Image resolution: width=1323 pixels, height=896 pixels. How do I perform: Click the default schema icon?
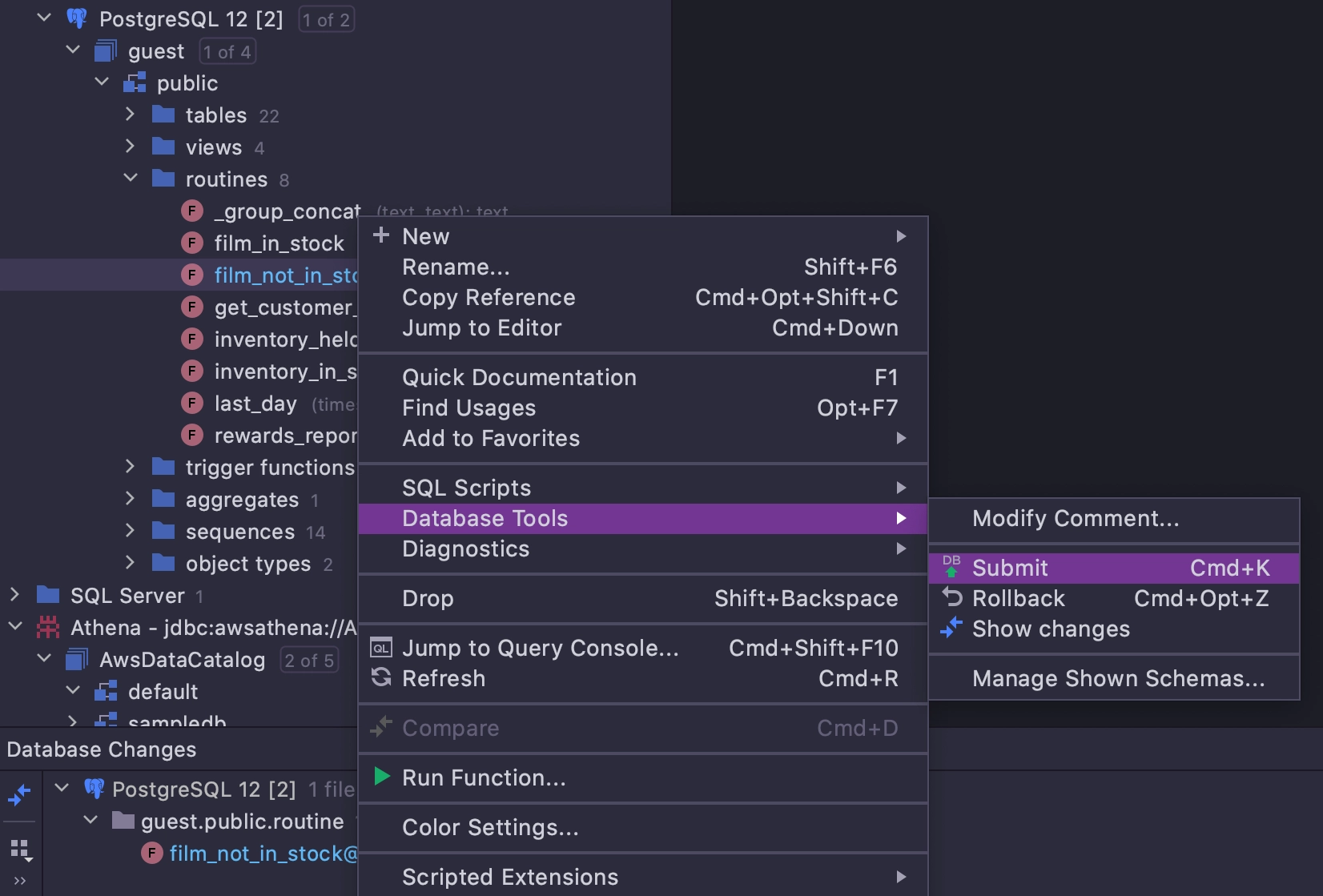tap(106, 691)
